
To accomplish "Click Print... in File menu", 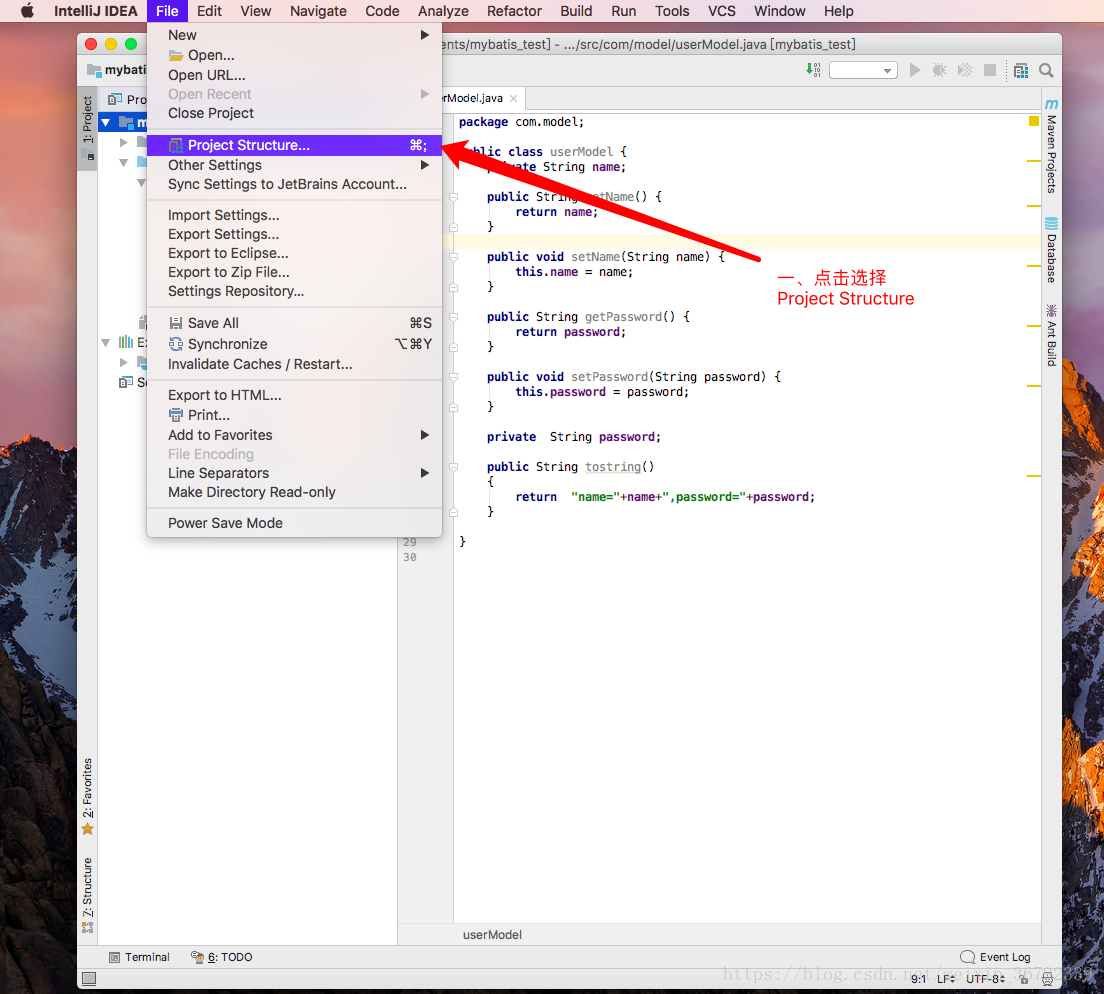I will pyautogui.click(x=294, y=415).
